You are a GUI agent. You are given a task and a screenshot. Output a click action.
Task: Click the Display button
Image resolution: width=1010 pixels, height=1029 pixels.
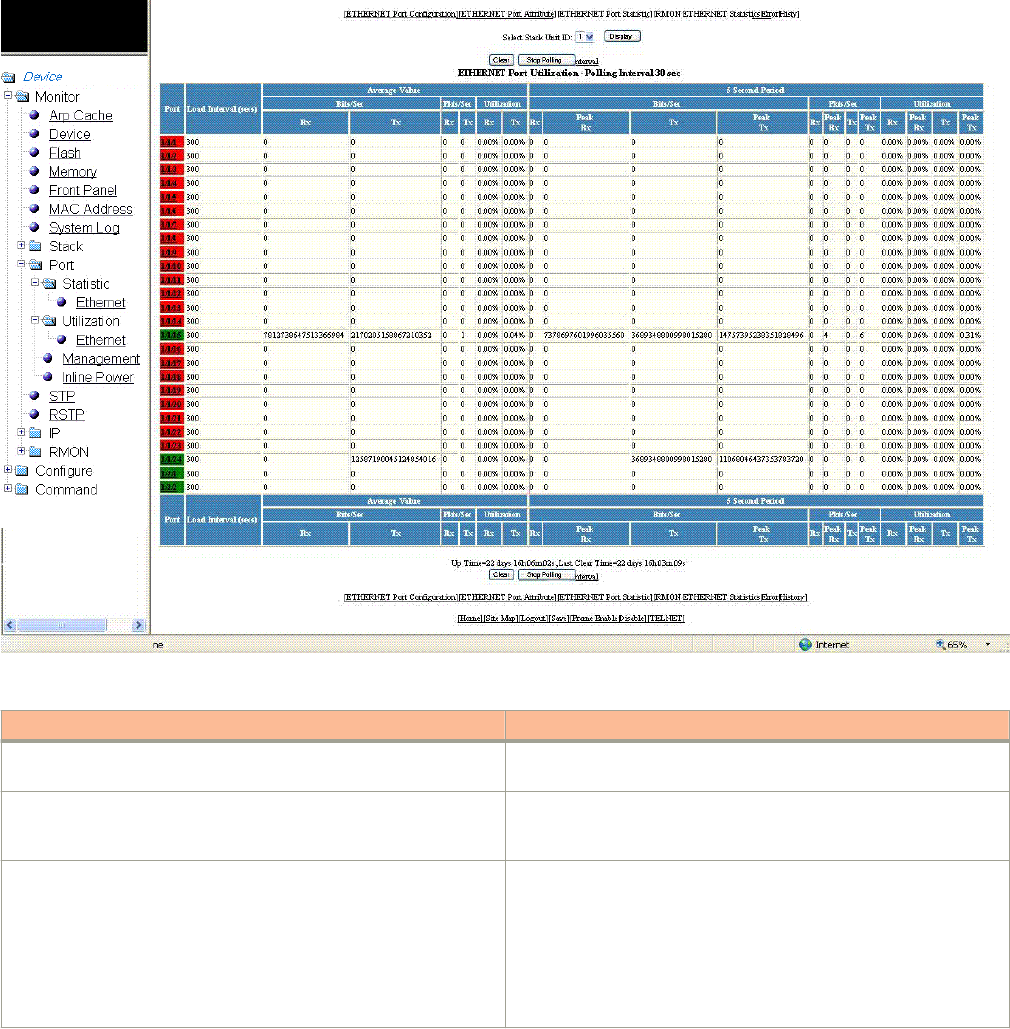click(621, 37)
